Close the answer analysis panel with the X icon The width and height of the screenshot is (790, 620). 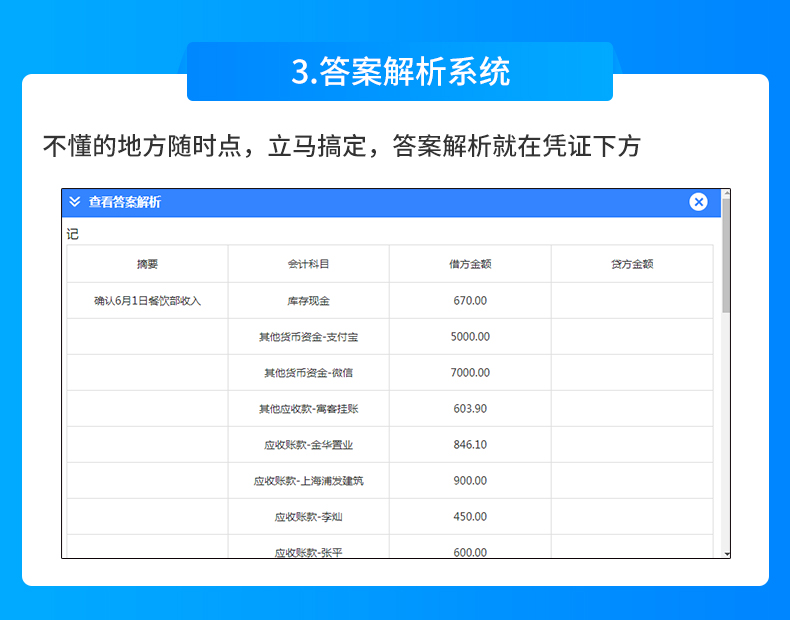coord(698,202)
